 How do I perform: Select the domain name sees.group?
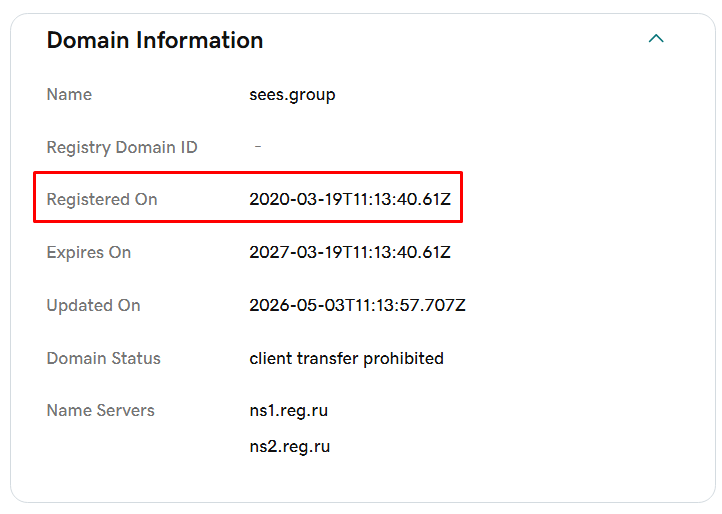click(292, 95)
